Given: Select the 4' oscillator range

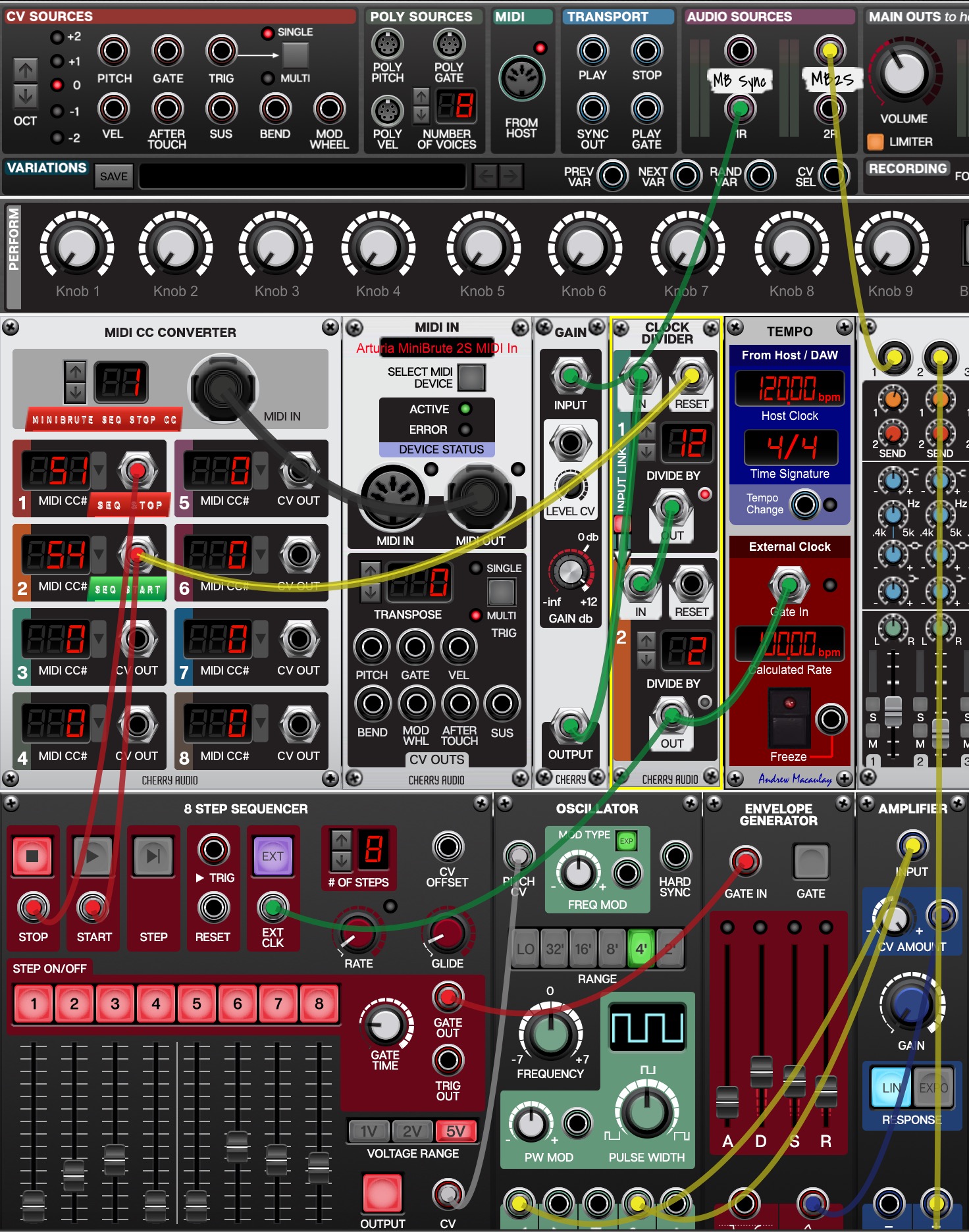Looking at the screenshot, I should 641,949.
